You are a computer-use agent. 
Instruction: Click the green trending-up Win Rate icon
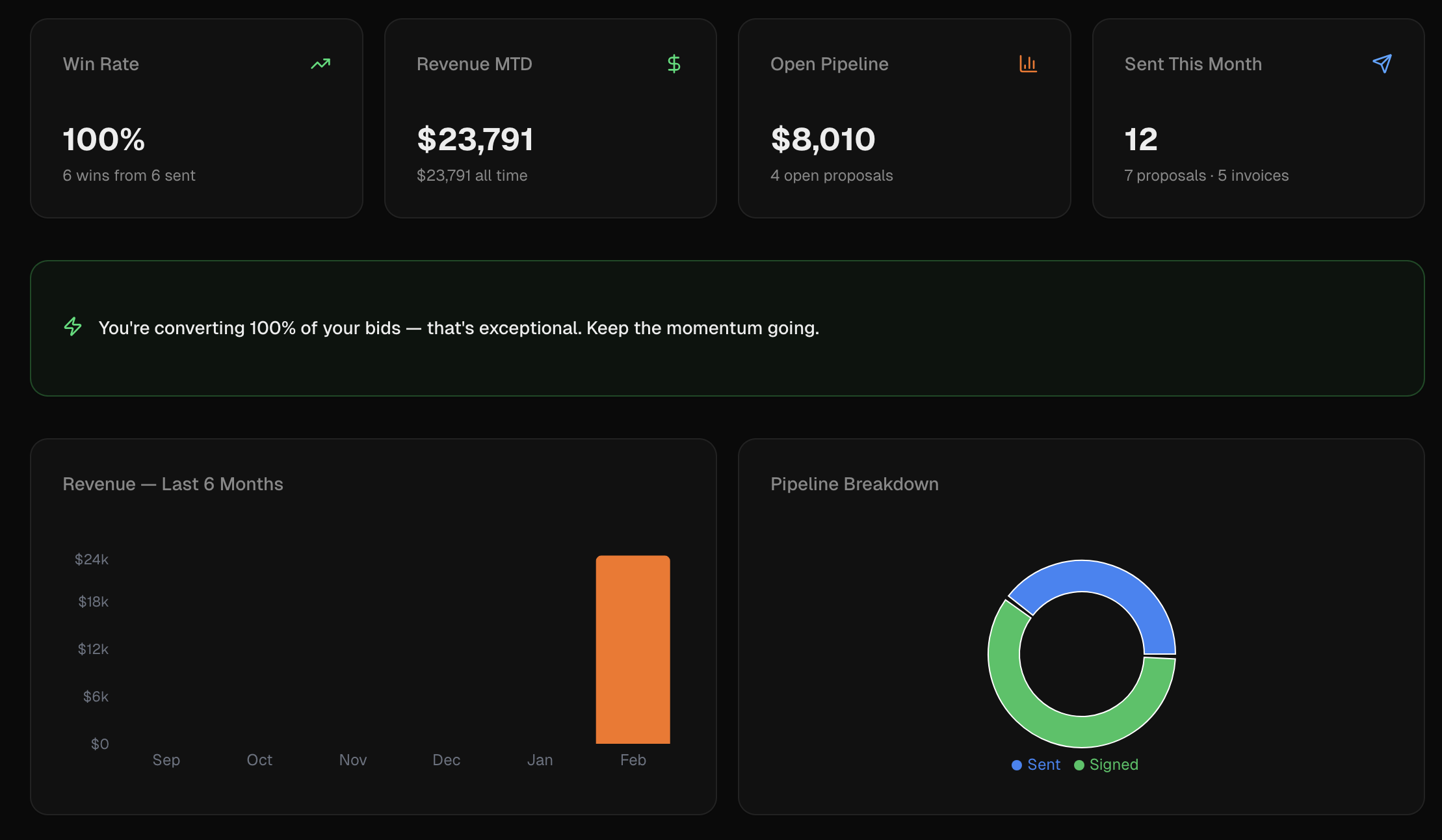[321, 64]
